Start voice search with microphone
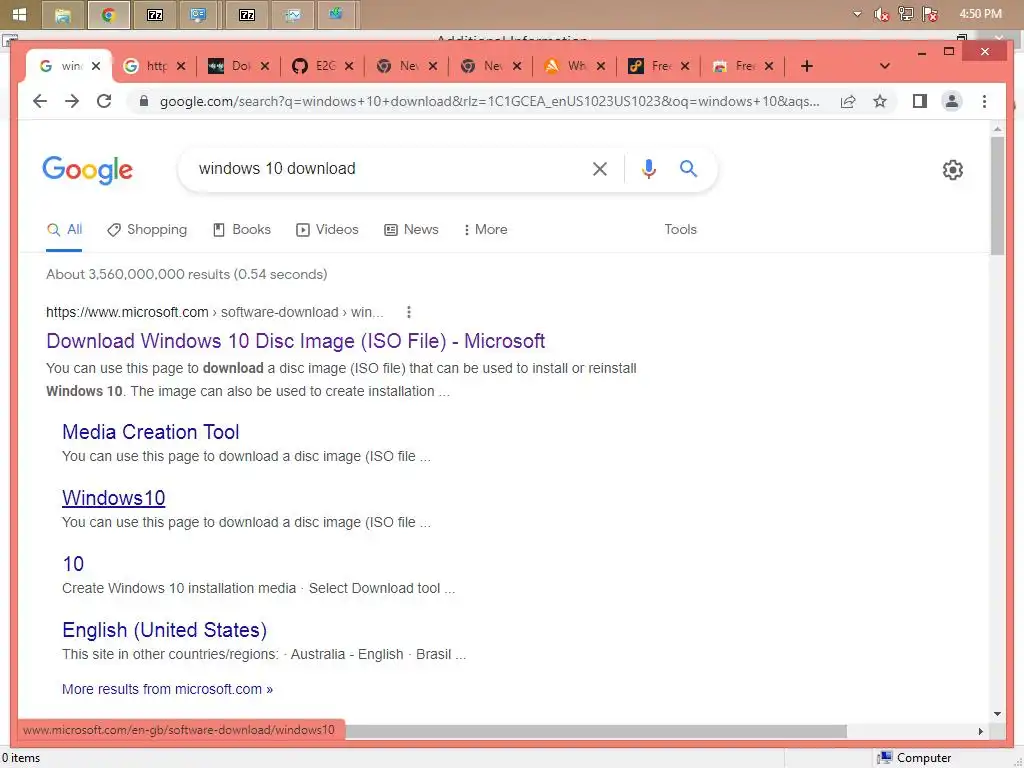1024x768 pixels. (648, 169)
